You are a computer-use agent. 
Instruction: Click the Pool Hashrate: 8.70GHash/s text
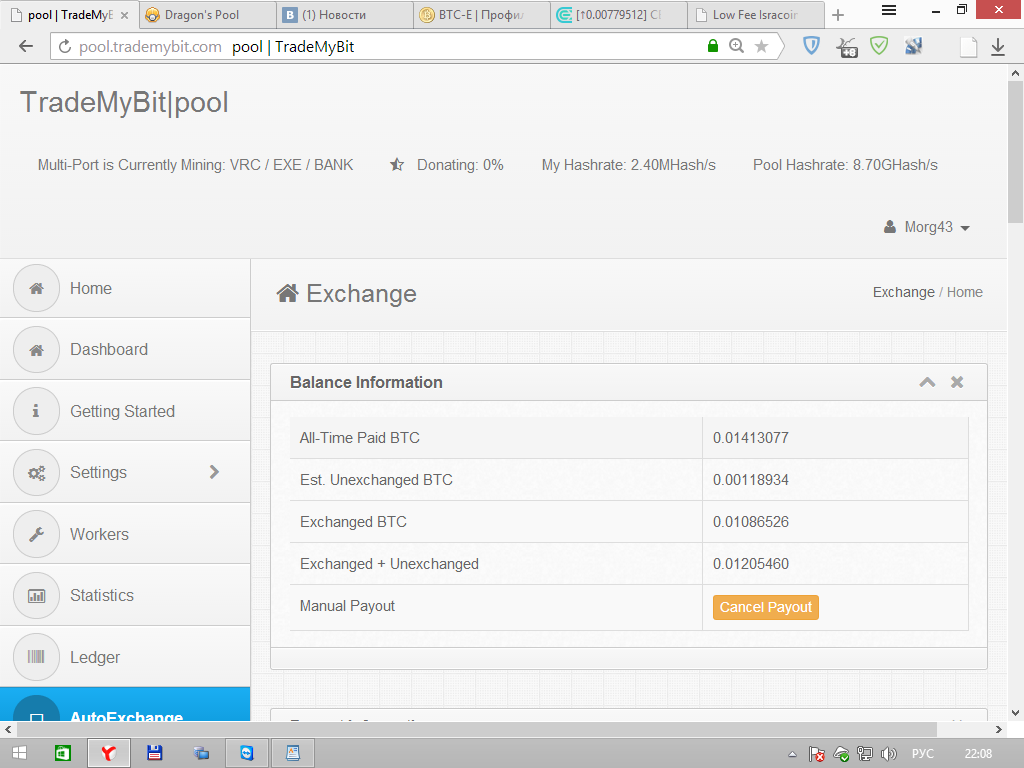coord(845,165)
